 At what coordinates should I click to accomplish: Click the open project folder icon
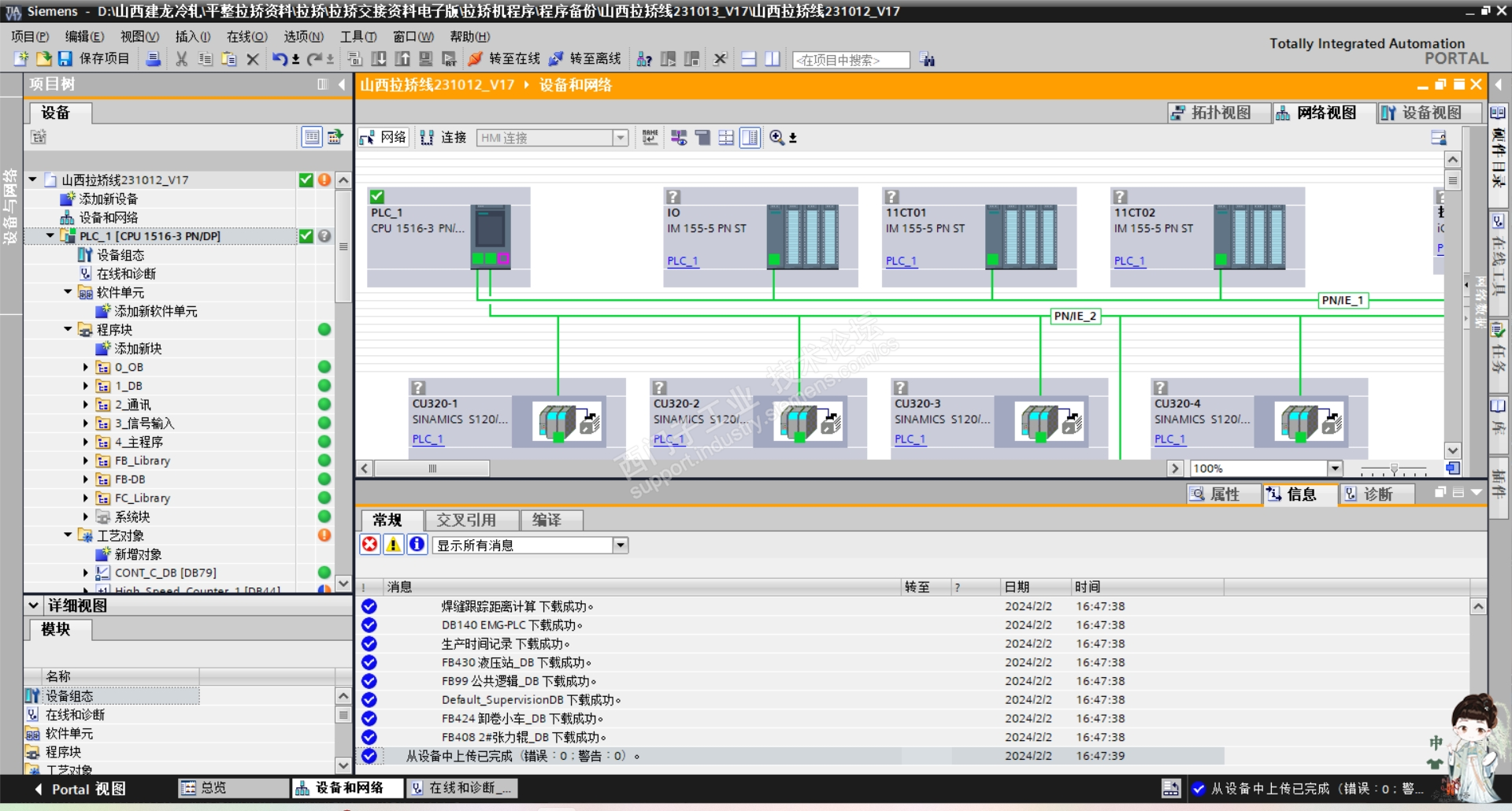pyautogui.click(x=43, y=59)
